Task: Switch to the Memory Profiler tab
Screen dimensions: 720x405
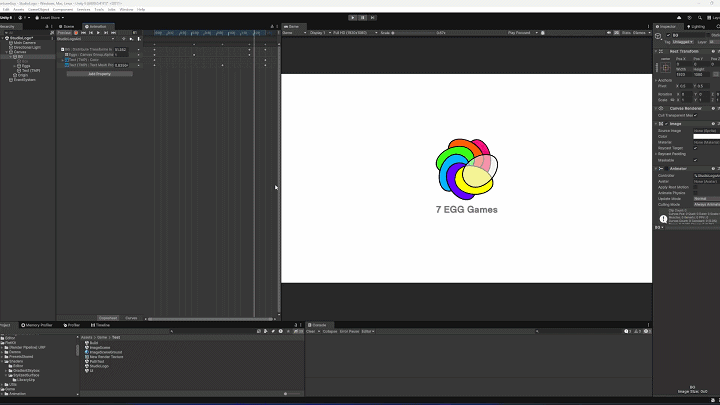Action: (x=37, y=325)
